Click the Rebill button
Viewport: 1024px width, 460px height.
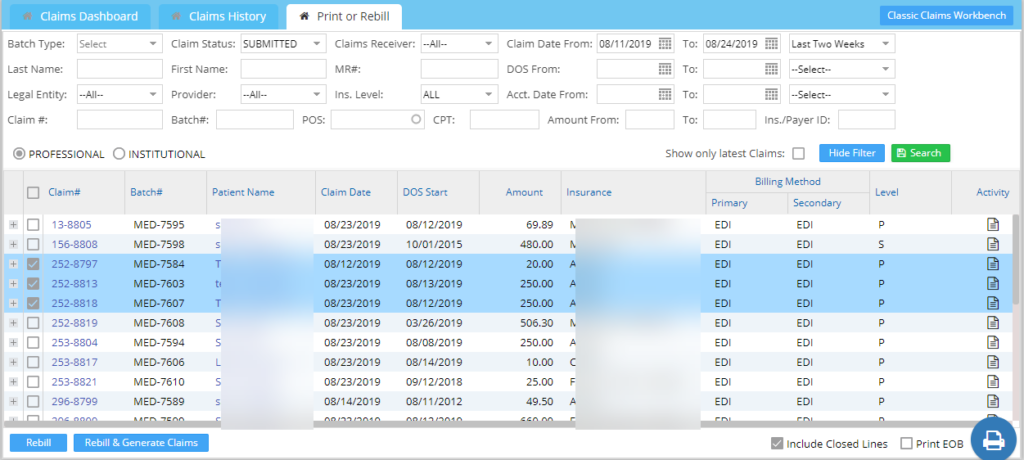[x=39, y=442]
